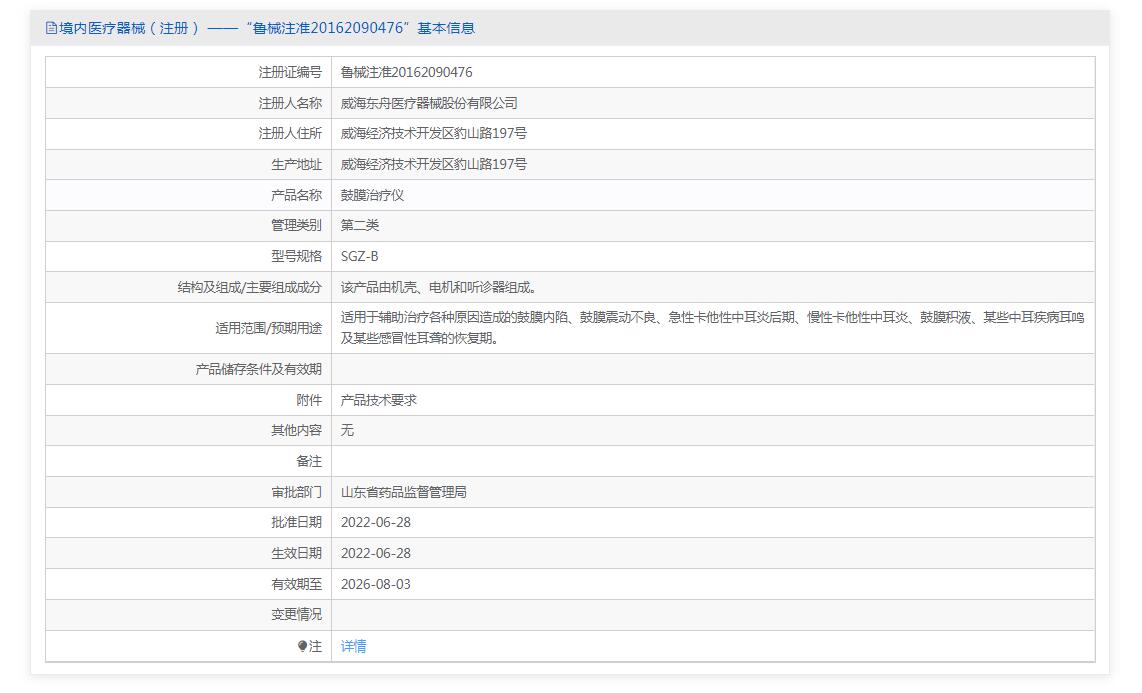
Task: Select the 批准日期 value 2022-06-28
Action: (x=376, y=523)
